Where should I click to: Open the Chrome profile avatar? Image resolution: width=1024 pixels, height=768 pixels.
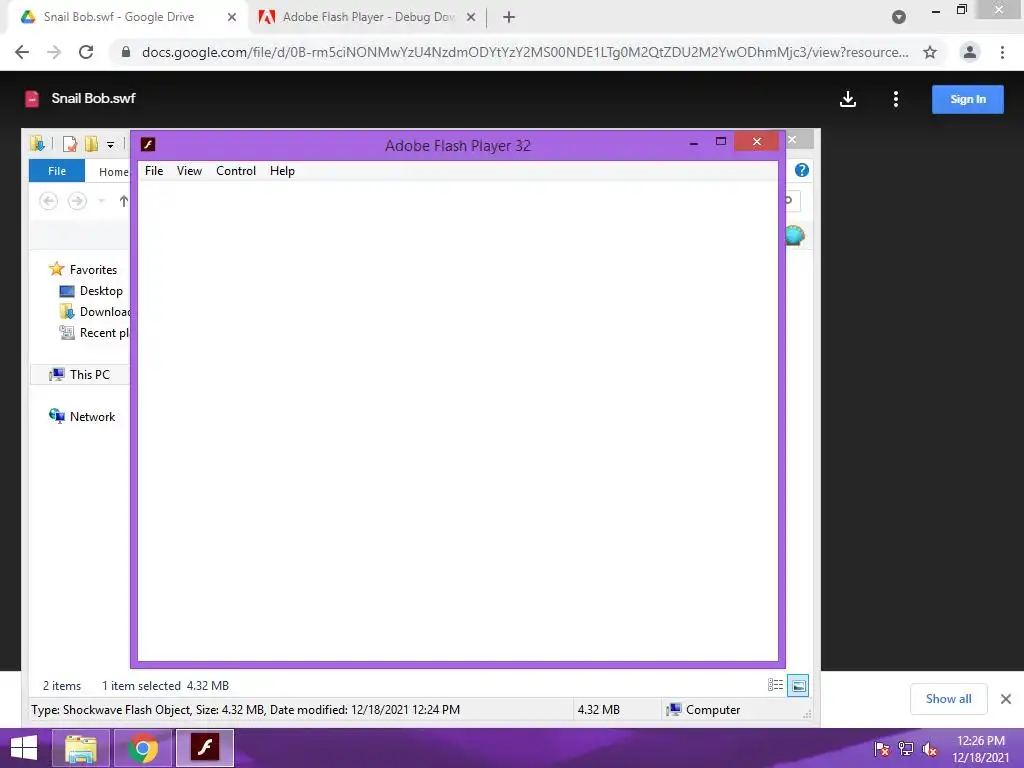[x=970, y=52]
